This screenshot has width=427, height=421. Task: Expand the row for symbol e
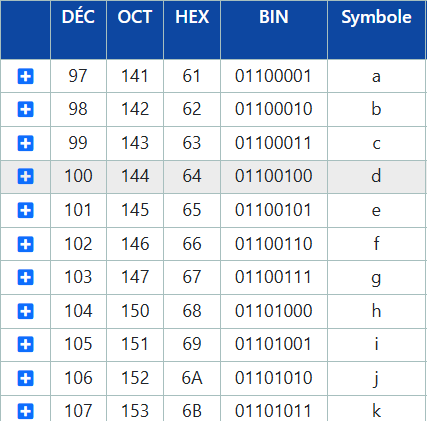[25, 210]
